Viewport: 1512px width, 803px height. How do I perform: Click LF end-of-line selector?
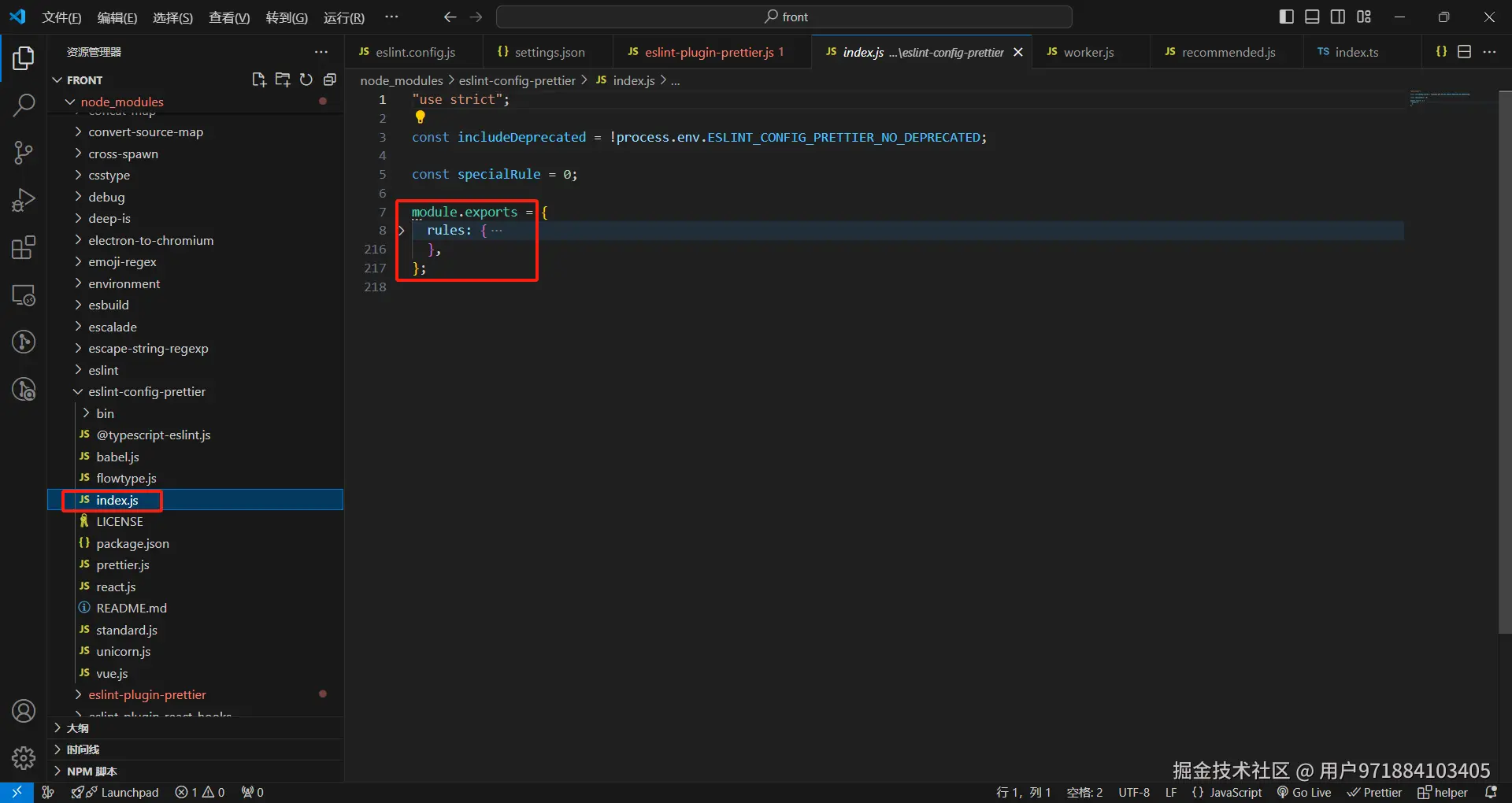[1171, 792]
